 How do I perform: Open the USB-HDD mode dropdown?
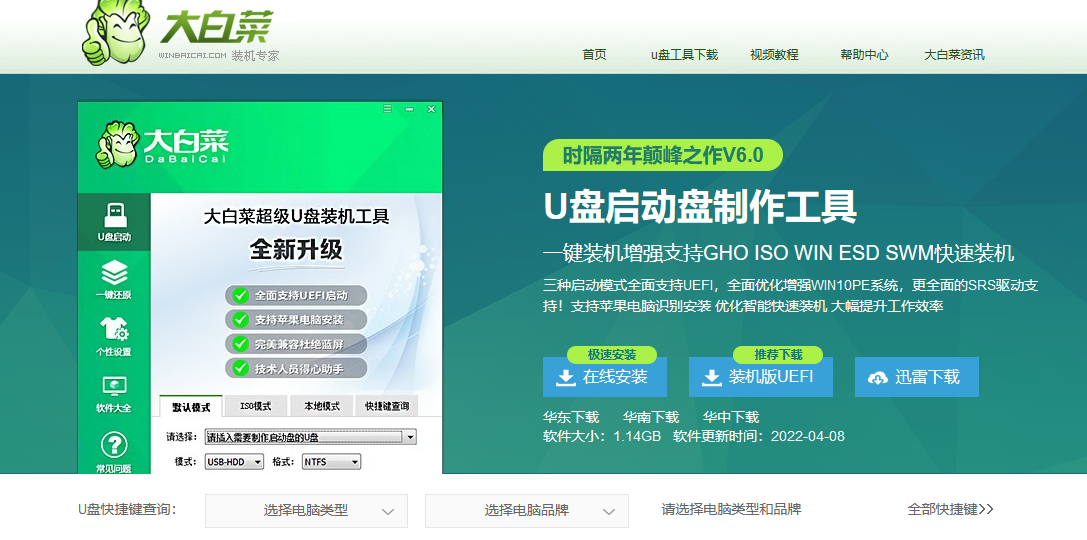click(x=233, y=462)
